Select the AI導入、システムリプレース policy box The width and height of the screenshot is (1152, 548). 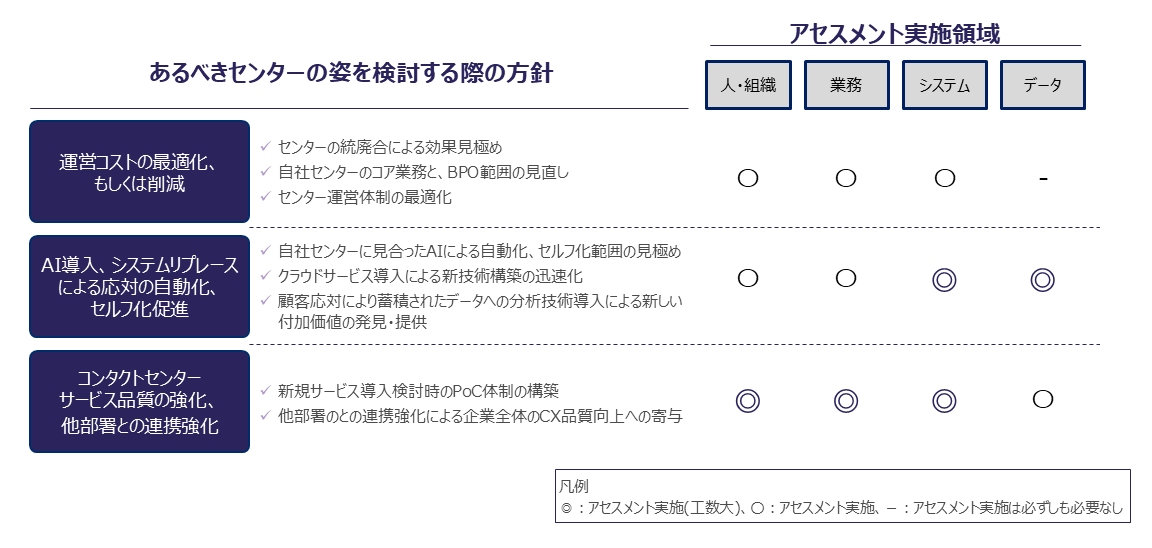(x=139, y=287)
